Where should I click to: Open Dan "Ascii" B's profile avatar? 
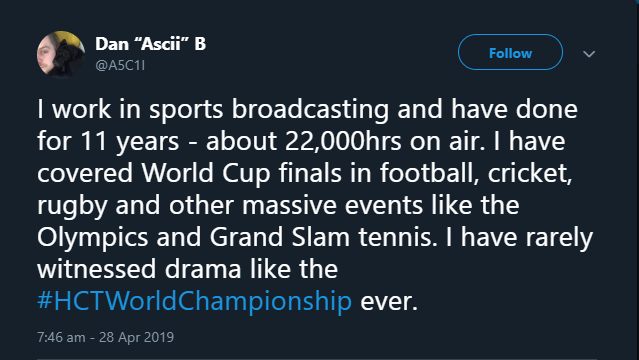pyautogui.click(x=61, y=54)
